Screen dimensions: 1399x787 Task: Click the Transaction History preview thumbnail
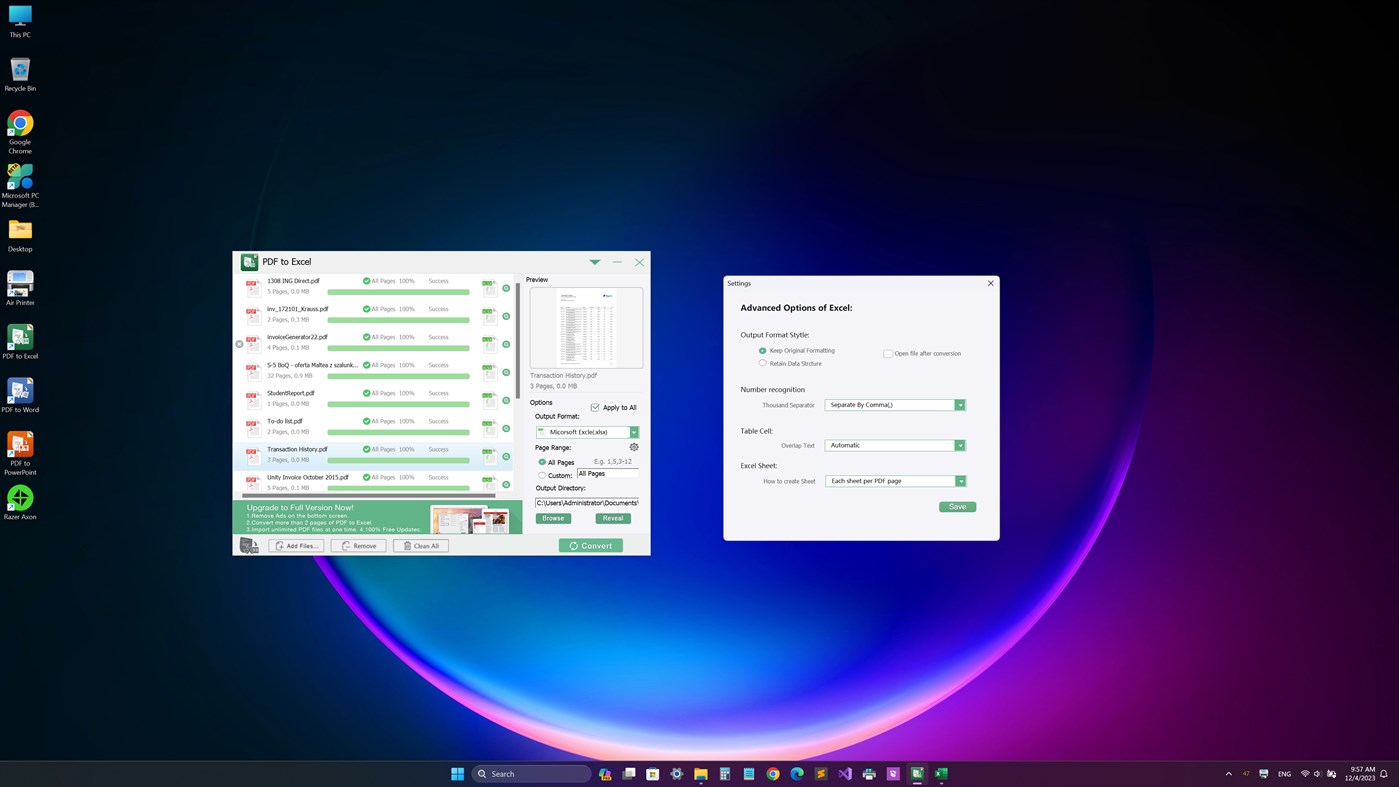585,327
